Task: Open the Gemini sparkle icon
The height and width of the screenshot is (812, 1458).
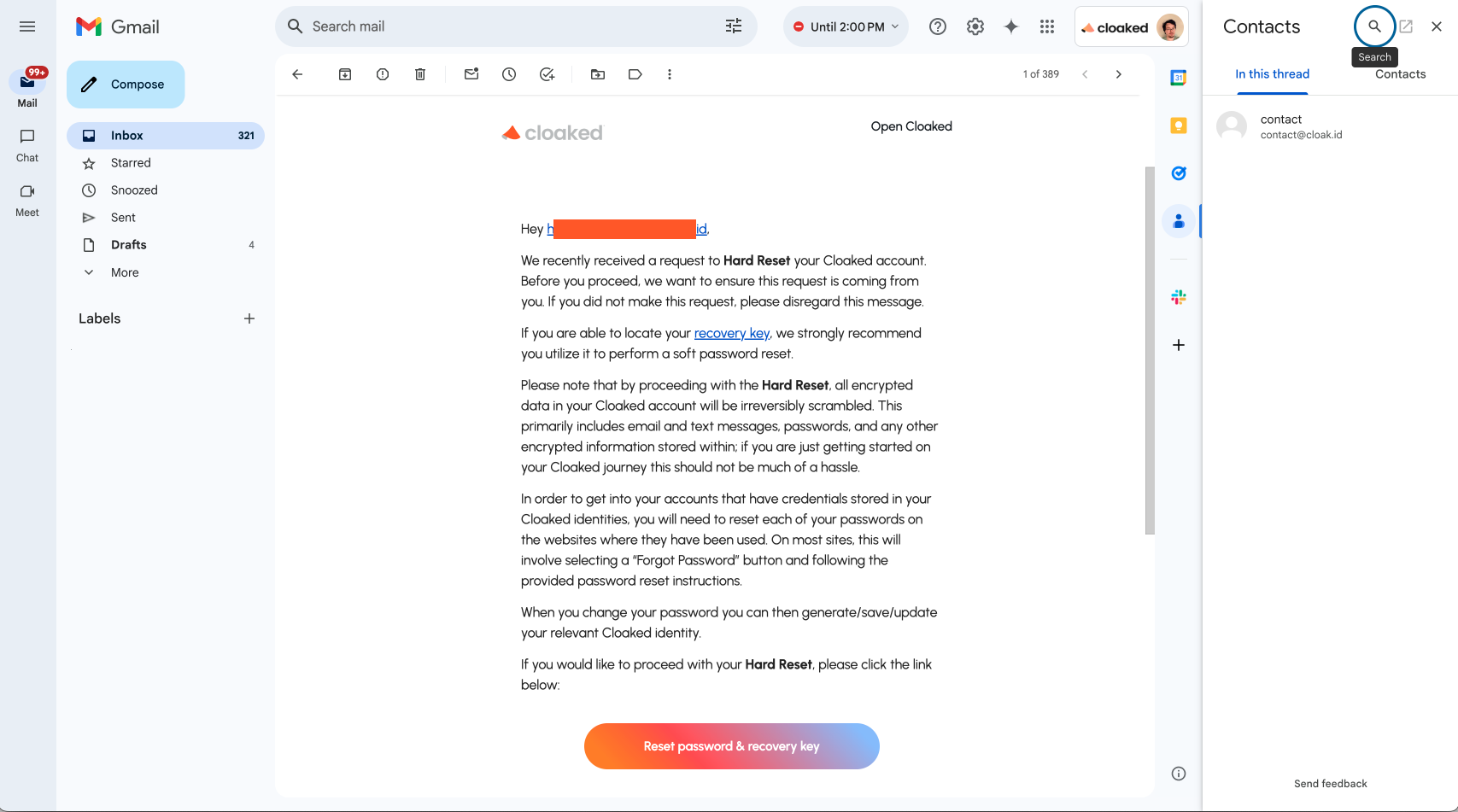Action: 1011,26
